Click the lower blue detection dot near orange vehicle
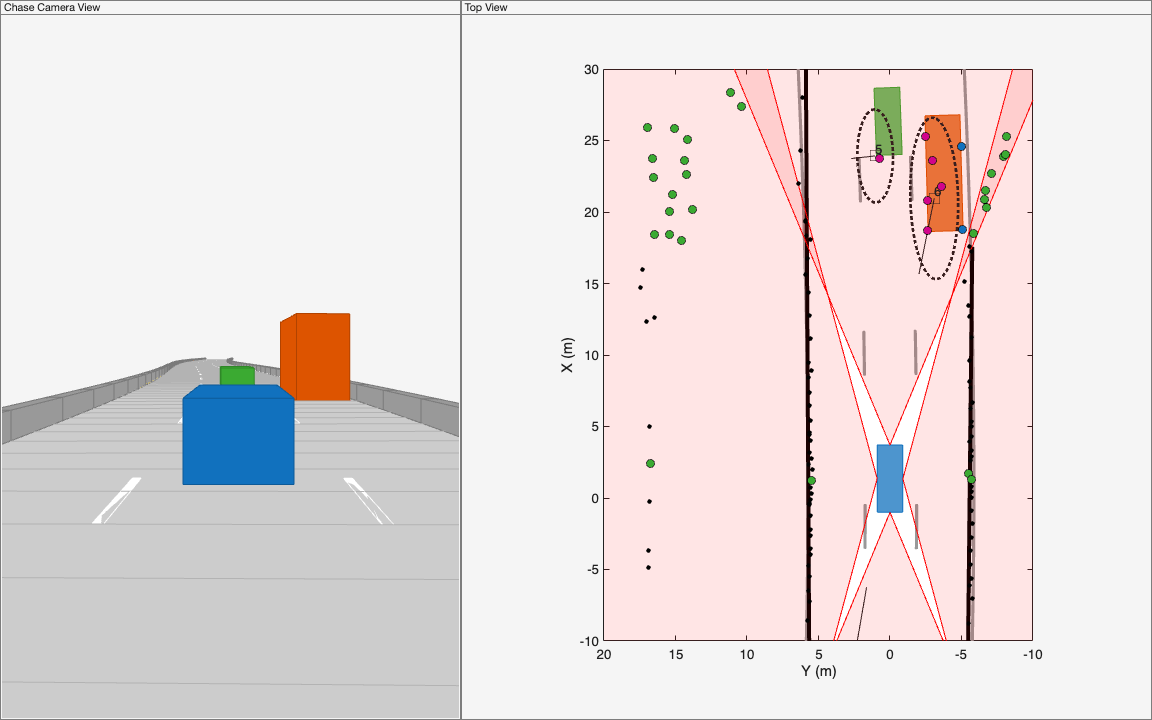This screenshot has height=720, width=1152. tap(962, 229)
